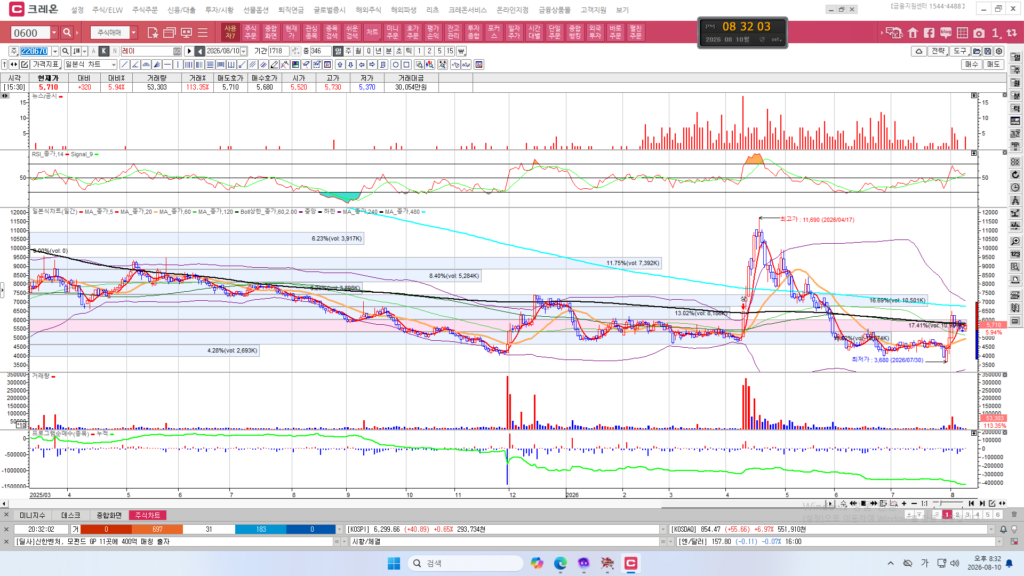Switch to weekly (주) period candle
The height and width of the screenshot is (576, 1024).
point(349,51)
